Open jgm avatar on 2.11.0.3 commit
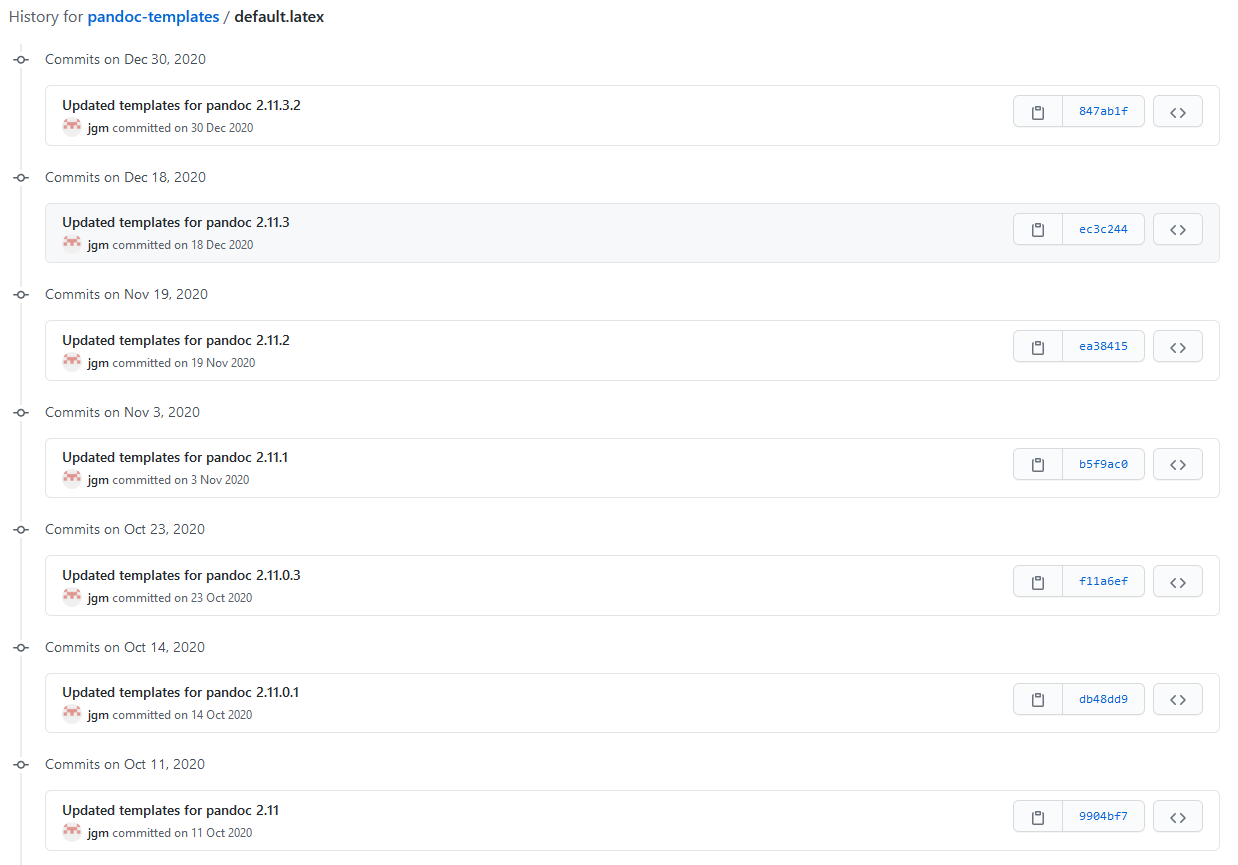This screenshot has width=1238, height=865. point(72,597)
